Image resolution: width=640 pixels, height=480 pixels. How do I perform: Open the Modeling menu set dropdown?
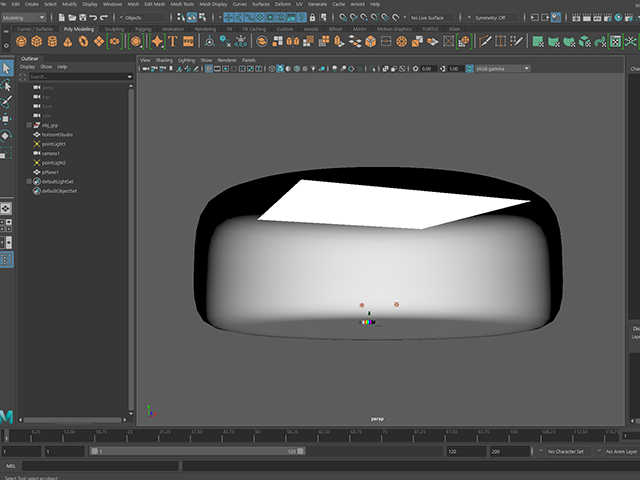click(x=24, y=18)
